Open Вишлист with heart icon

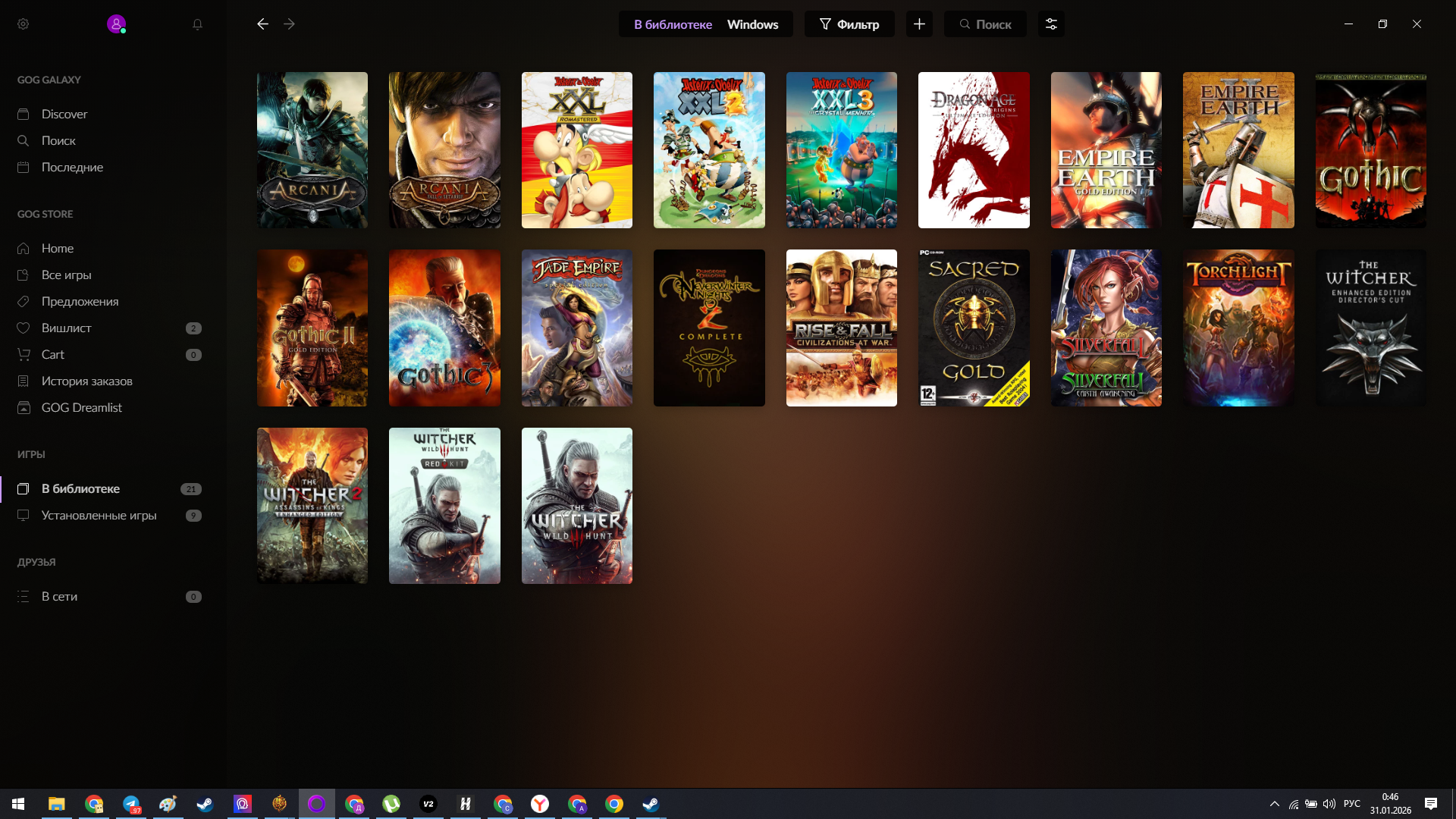66,328
